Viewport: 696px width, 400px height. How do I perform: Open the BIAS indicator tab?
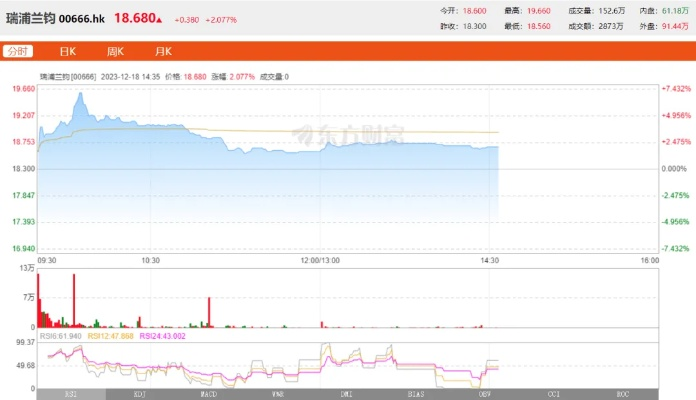[x=415, y=395]
